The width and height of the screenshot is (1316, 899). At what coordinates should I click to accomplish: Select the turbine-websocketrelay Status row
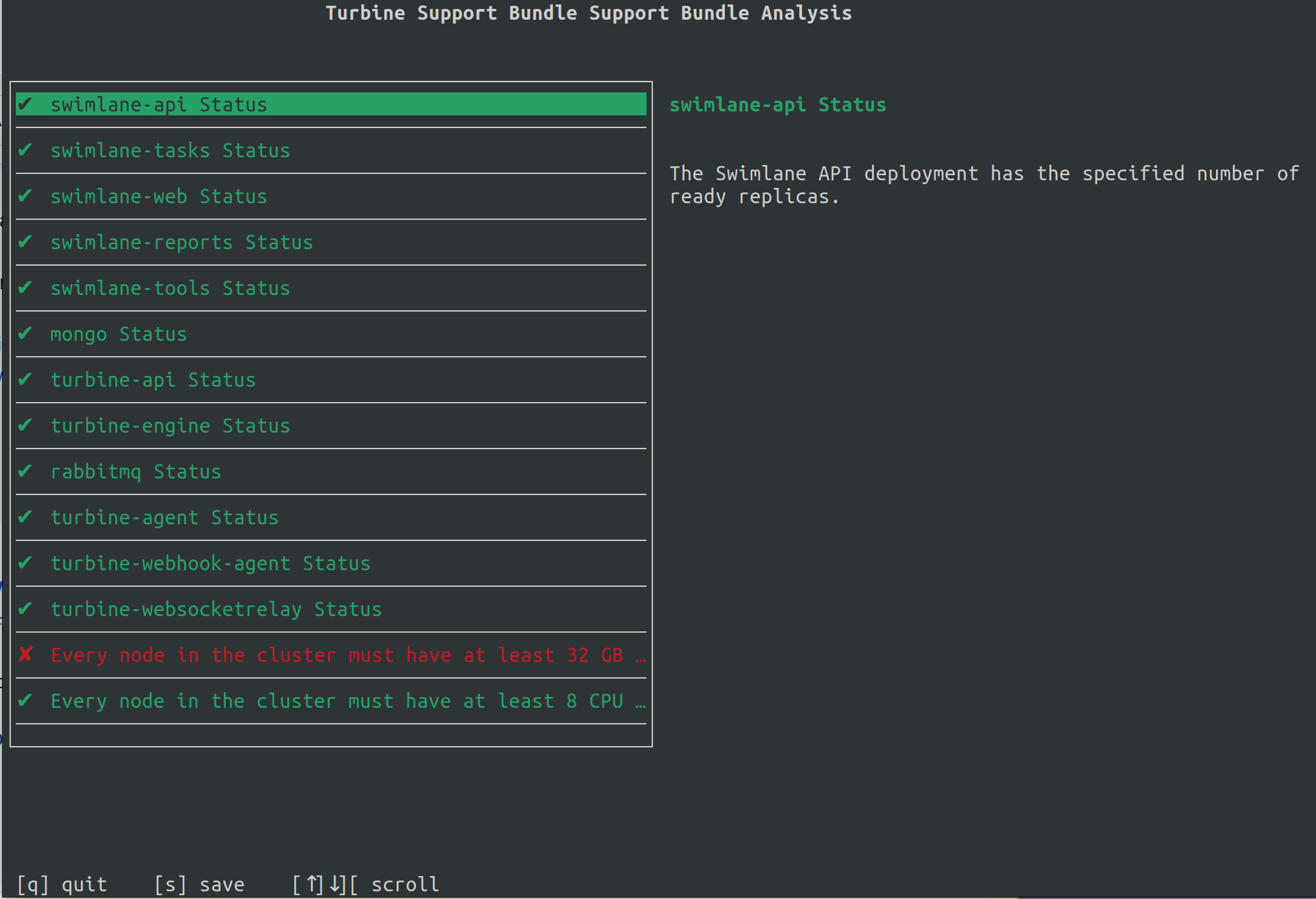[x=331, y=609]
